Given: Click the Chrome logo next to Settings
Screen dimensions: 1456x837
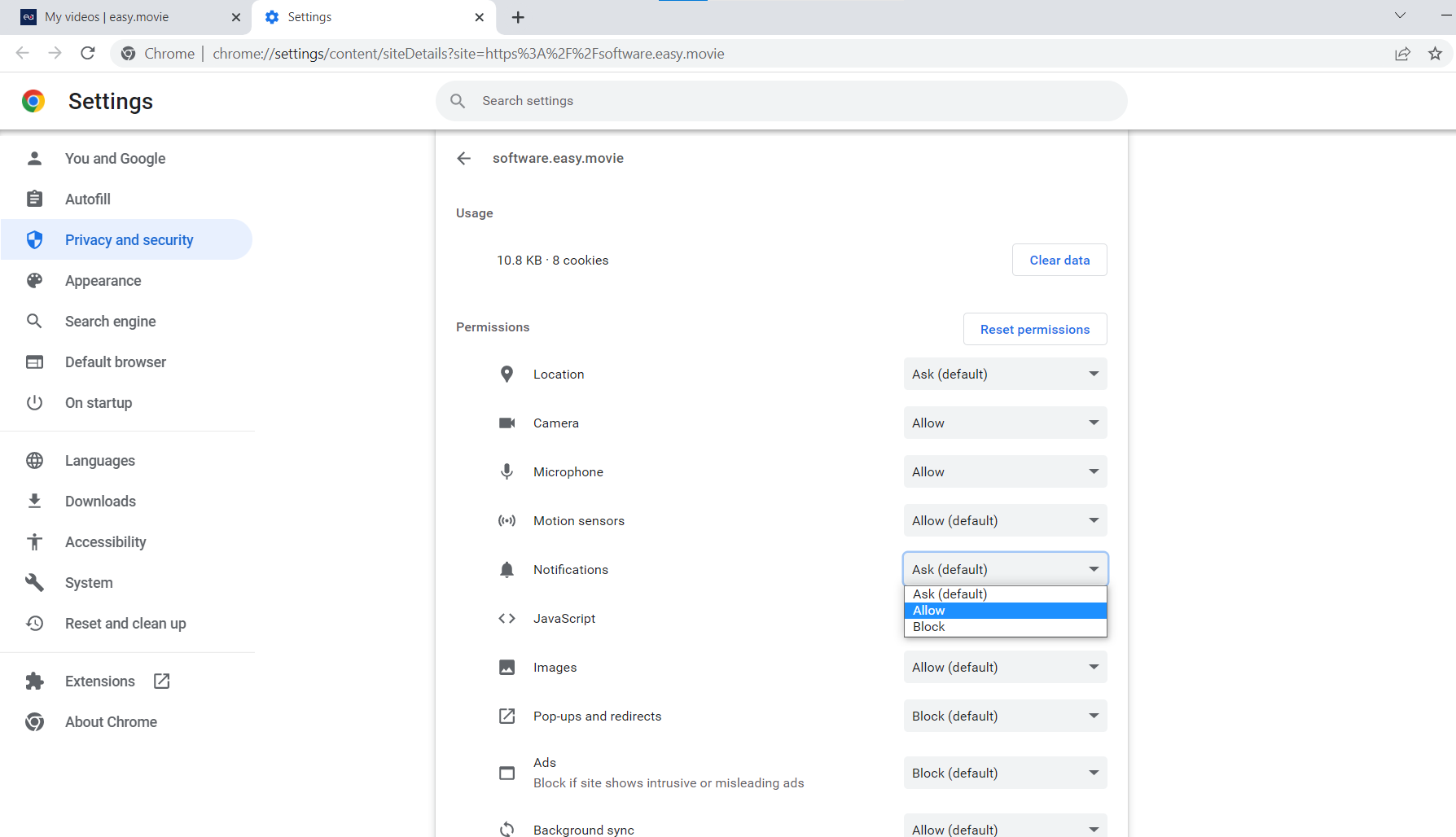Looking at the screenshot, I should [33, 101].
